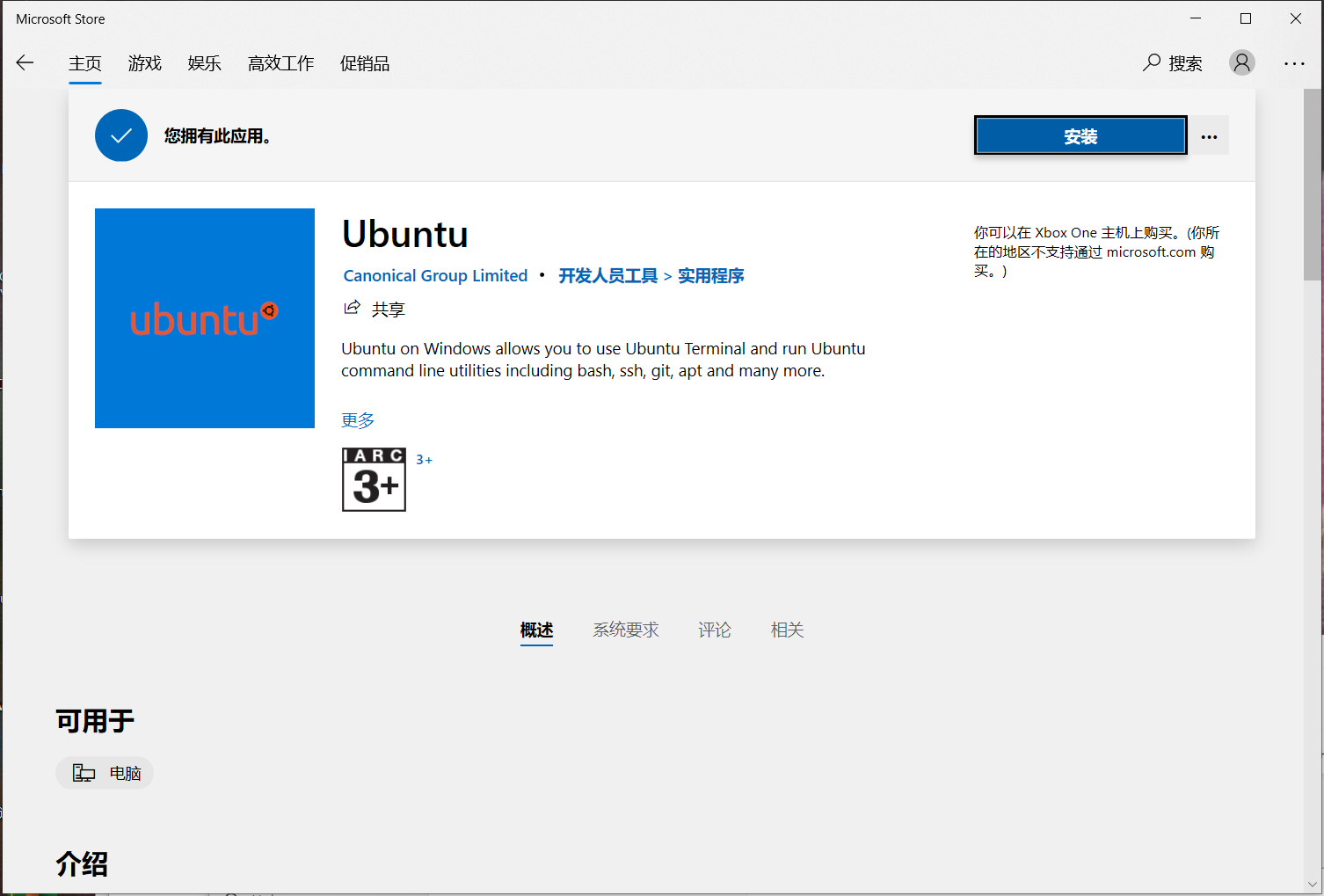Click the Ubuntu app title
Screen dimensions: 1324x896
[405, 234]
